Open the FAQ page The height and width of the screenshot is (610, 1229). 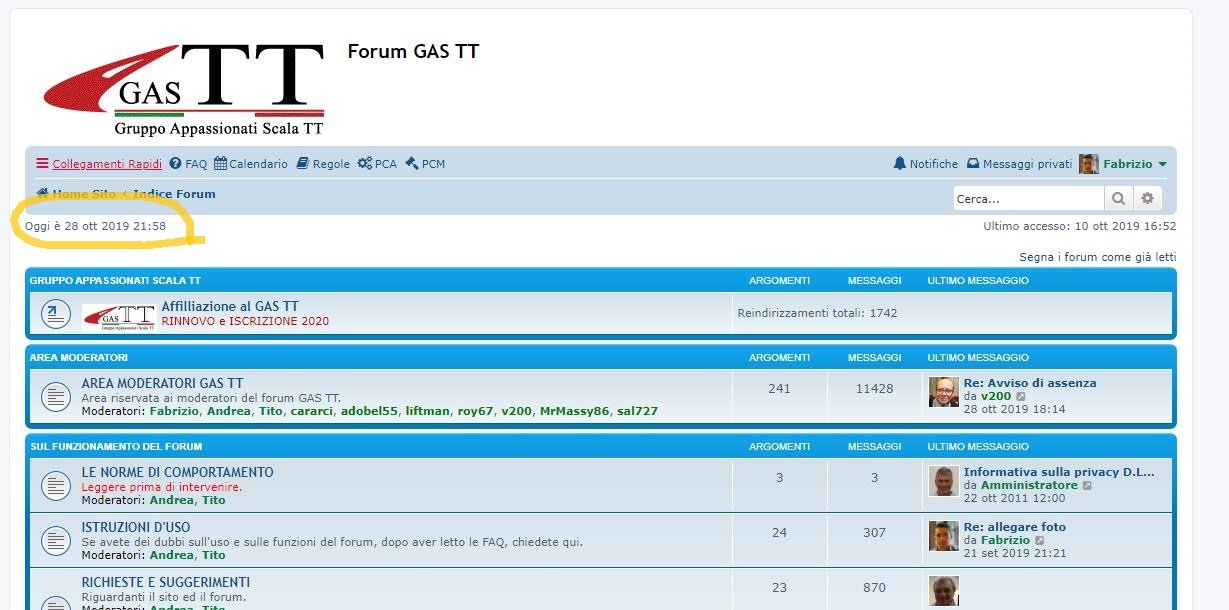pos(188,164)
